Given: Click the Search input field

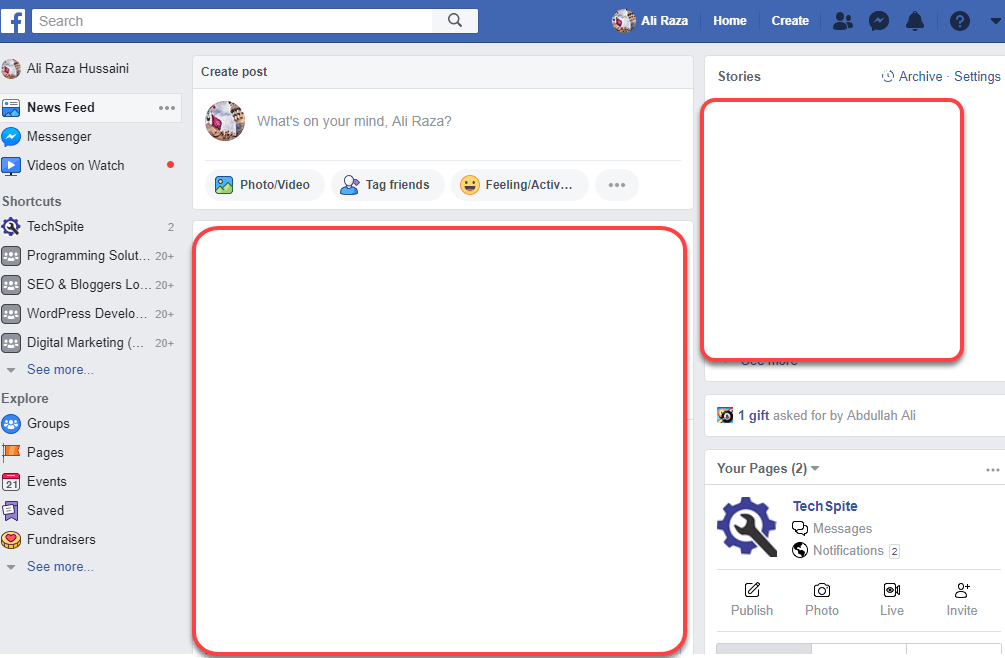Looking at the screenshot, I should tap(232, 21).
